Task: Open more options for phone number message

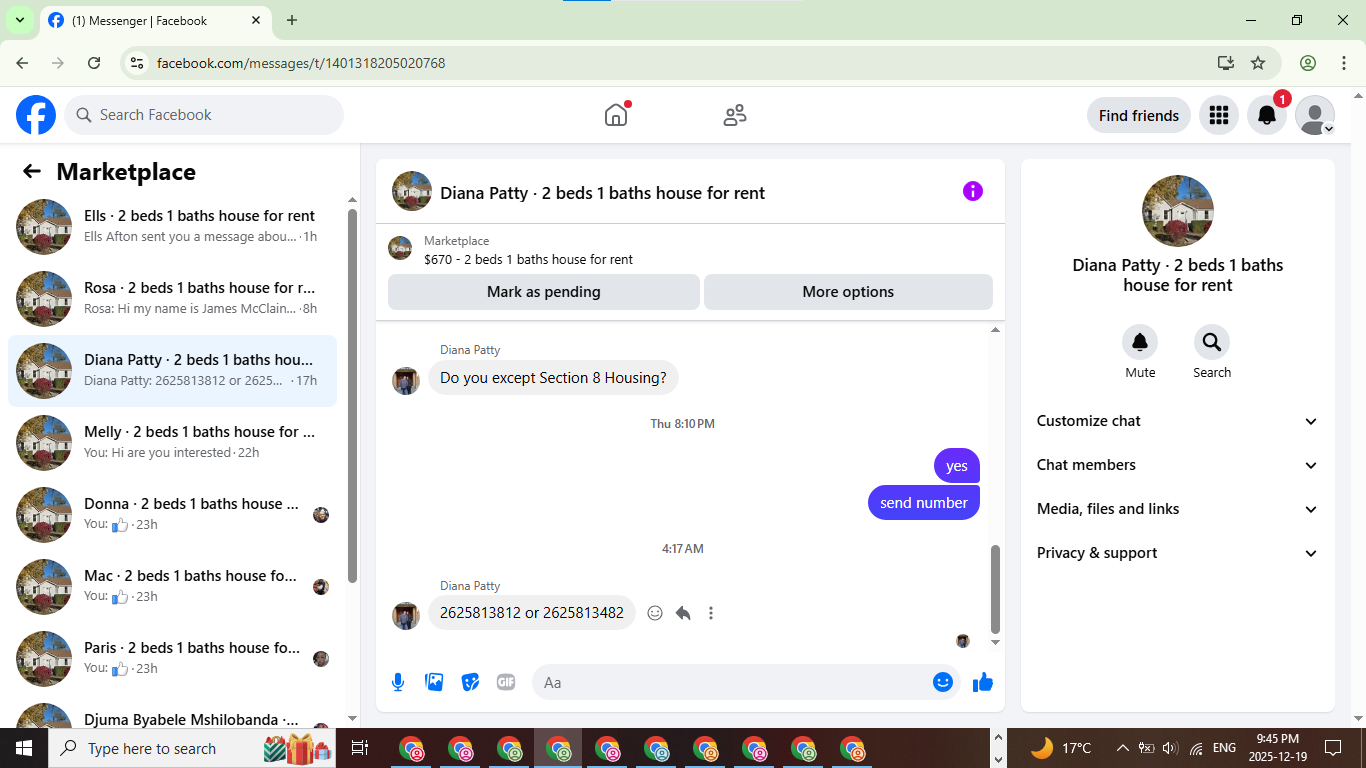Action: coord(711,613)
